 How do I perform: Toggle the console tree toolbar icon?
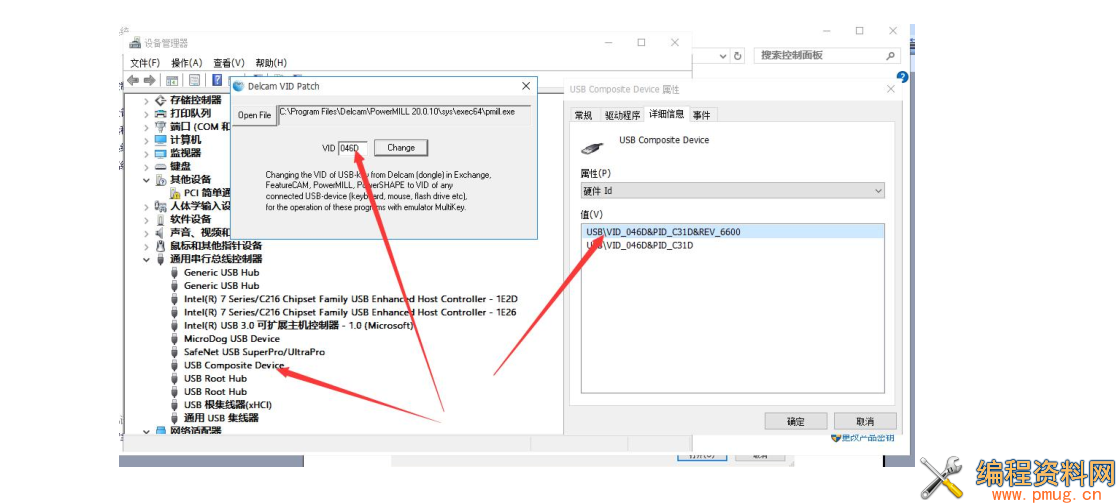(172, 80)
